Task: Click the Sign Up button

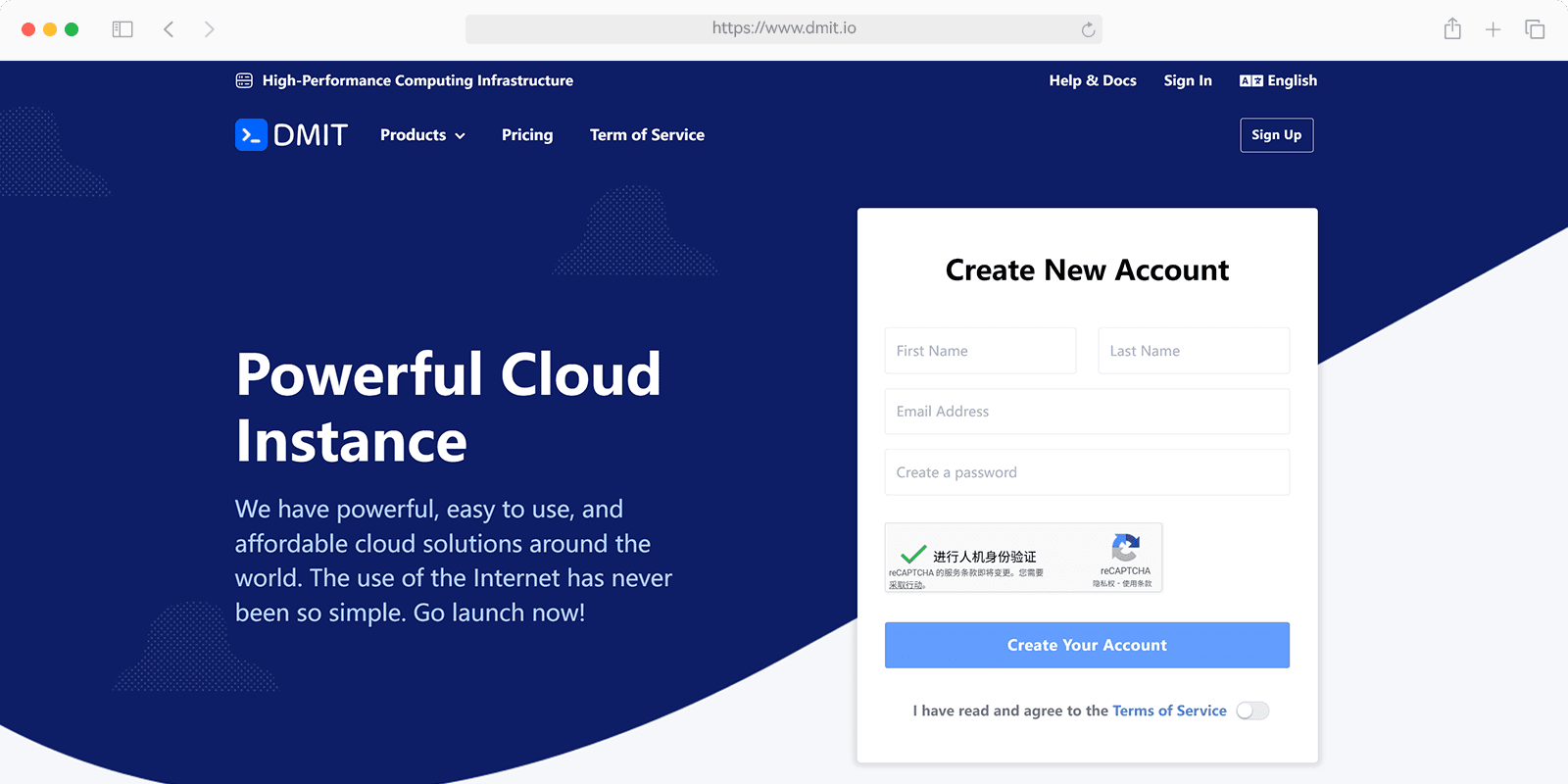Action: pos(1276,135)
